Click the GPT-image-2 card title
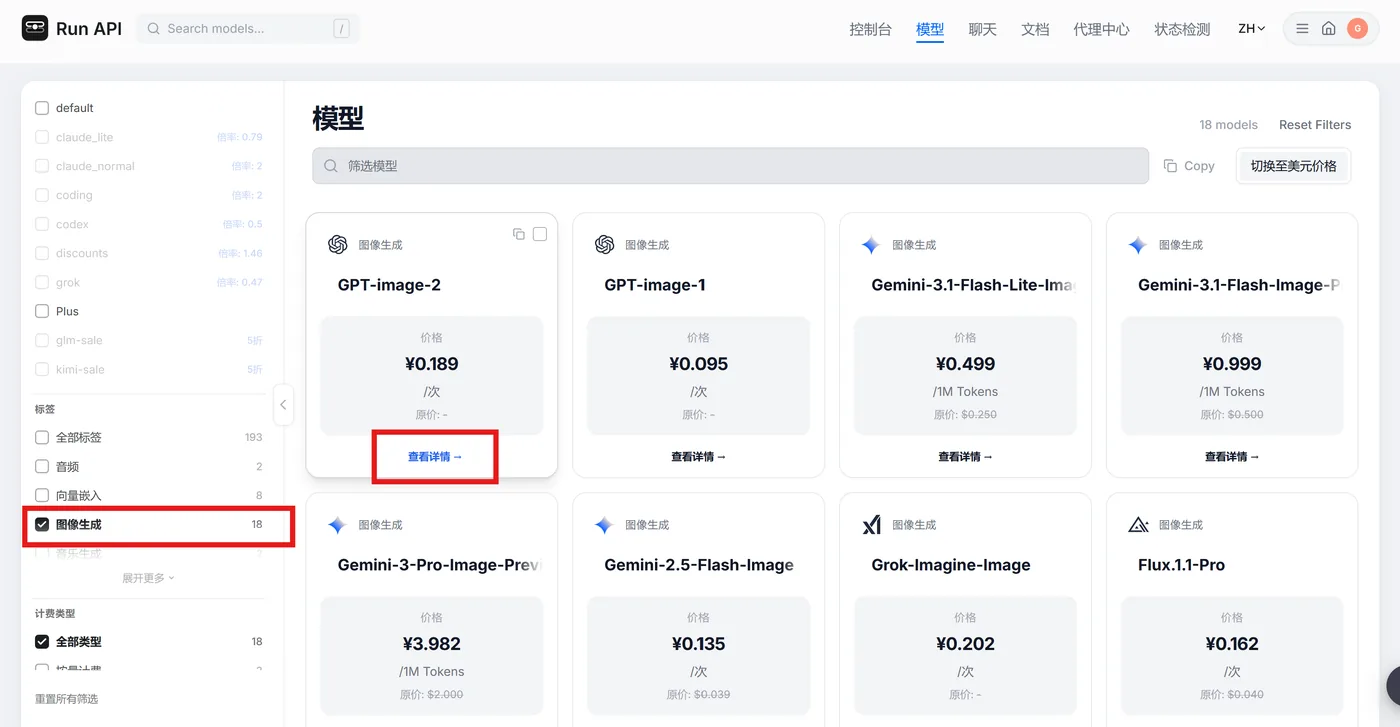 pos(389,285)
